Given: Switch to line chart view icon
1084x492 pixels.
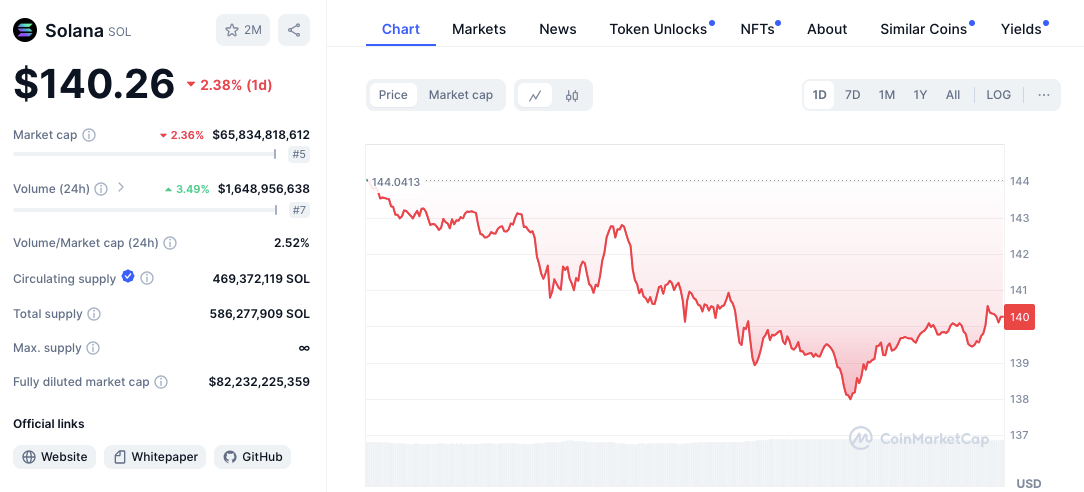Looking at the screenshot, I should (x=535, y=95).
